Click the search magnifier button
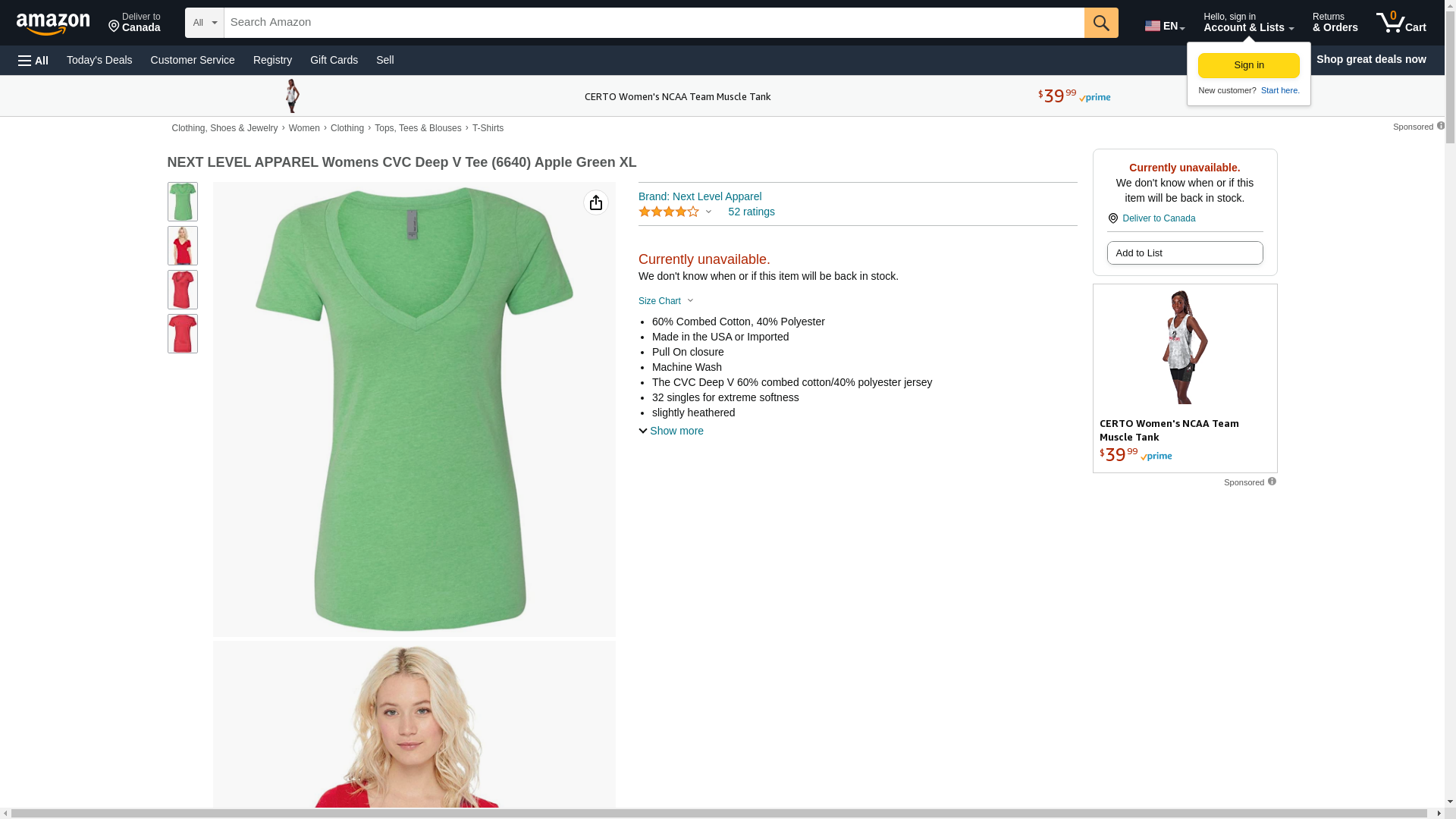The image size is (1456, 819). coord(1100,23)
